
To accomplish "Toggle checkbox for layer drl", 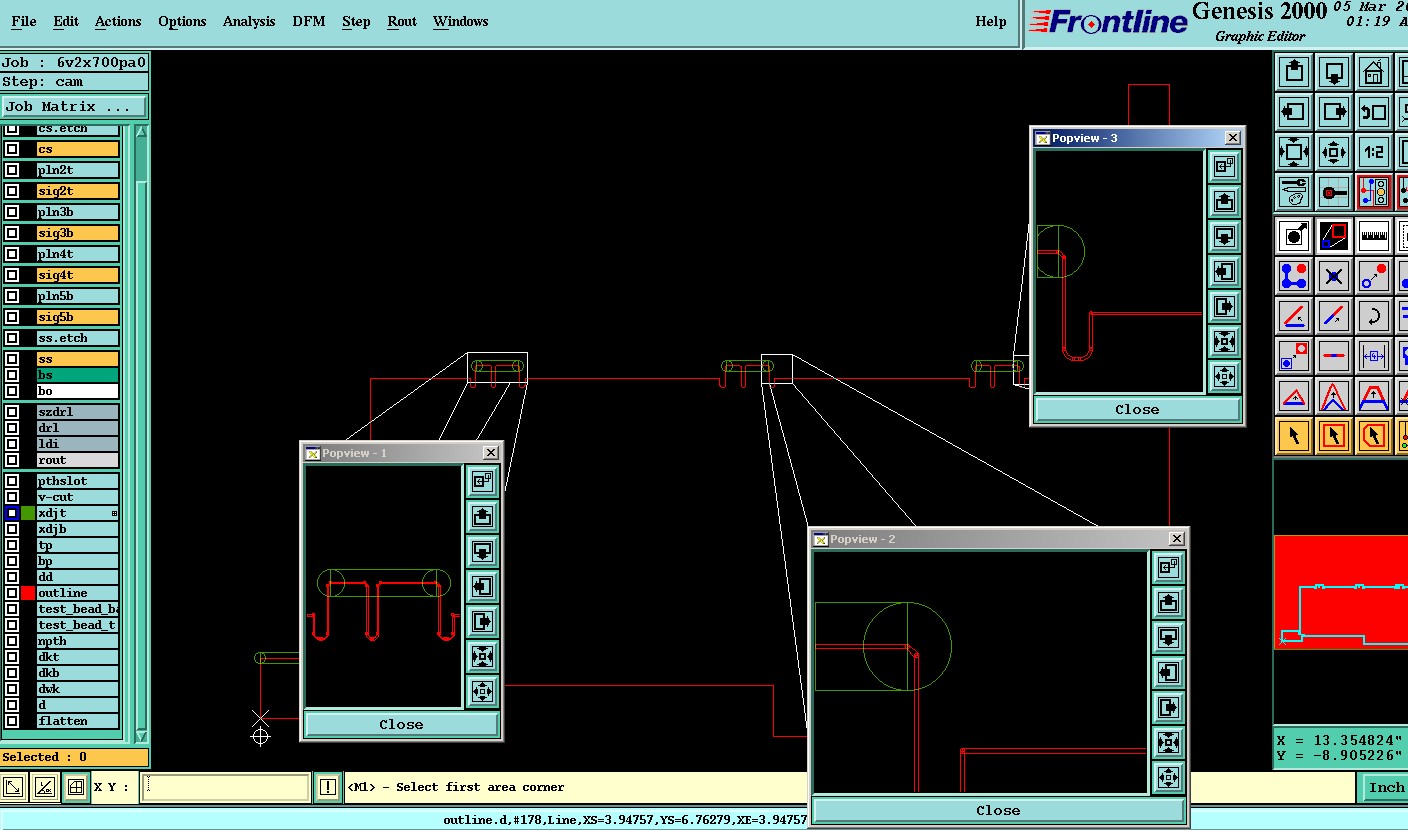I will pyautogui.click(x=12, y=428).
